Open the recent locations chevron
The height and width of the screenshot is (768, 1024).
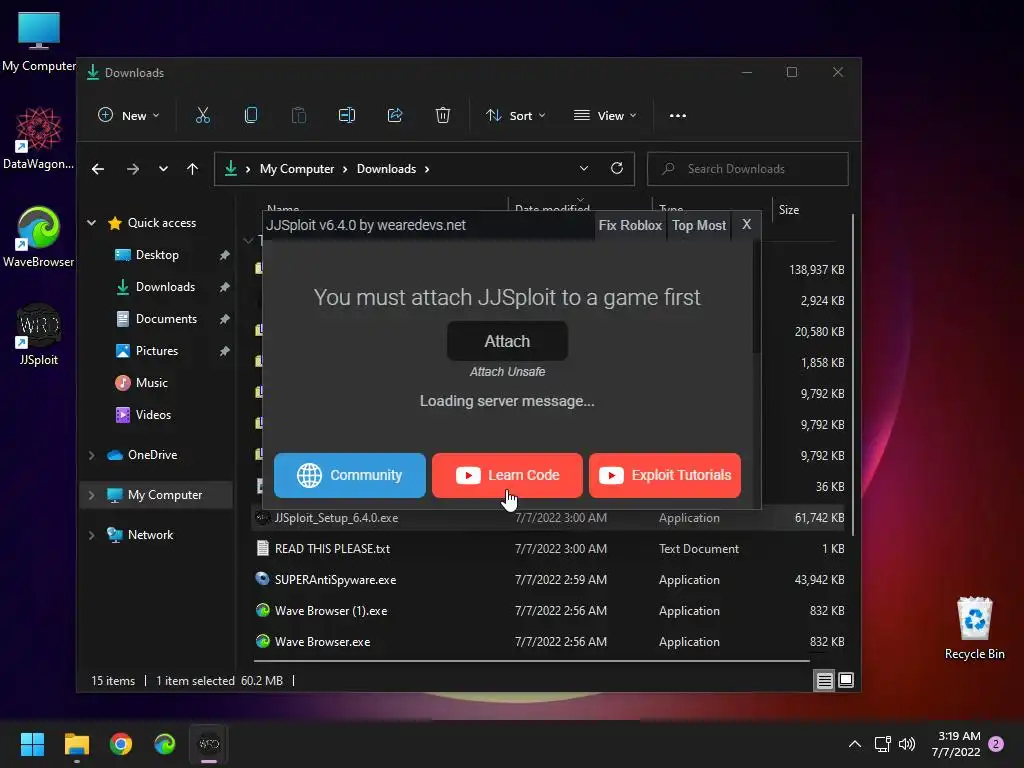[x=163, y=169]
